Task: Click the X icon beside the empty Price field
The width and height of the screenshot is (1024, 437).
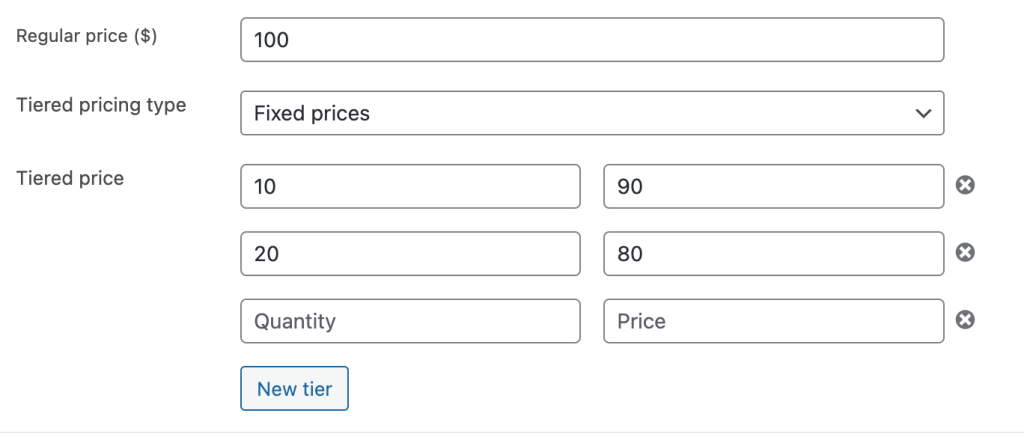Action: click(x=965, y=320)
